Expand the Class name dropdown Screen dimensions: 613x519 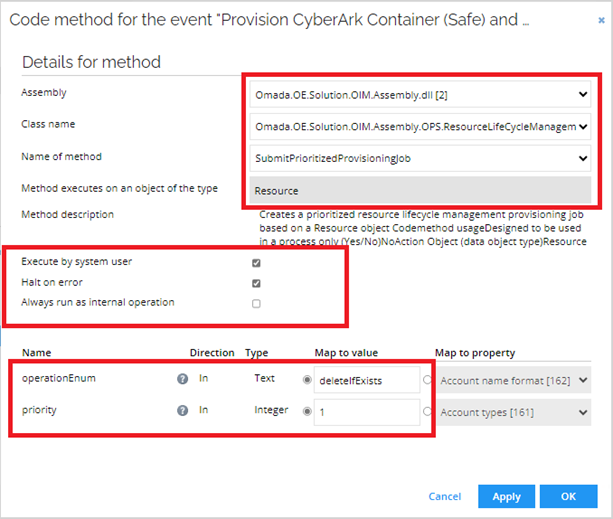pyautogui.click(x=420, y=127)
